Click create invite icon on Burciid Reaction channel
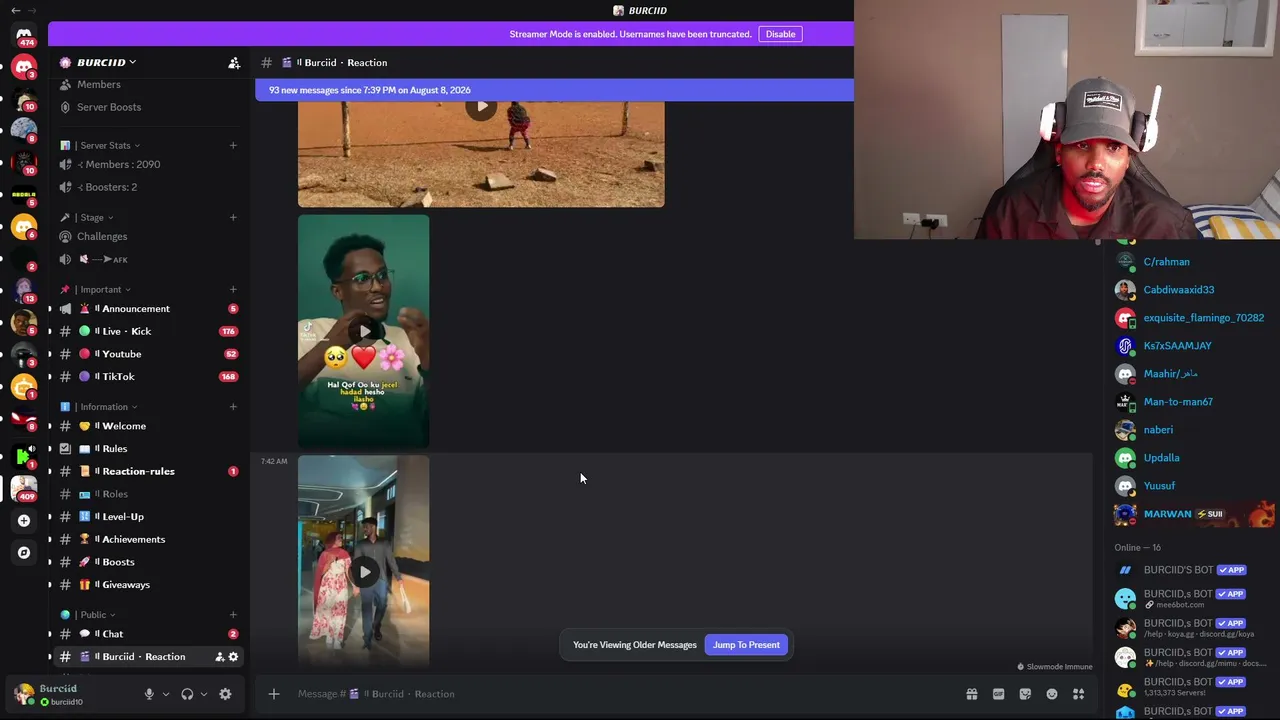The height and width of the screenshot is (720, 1280). click(220, 657)
